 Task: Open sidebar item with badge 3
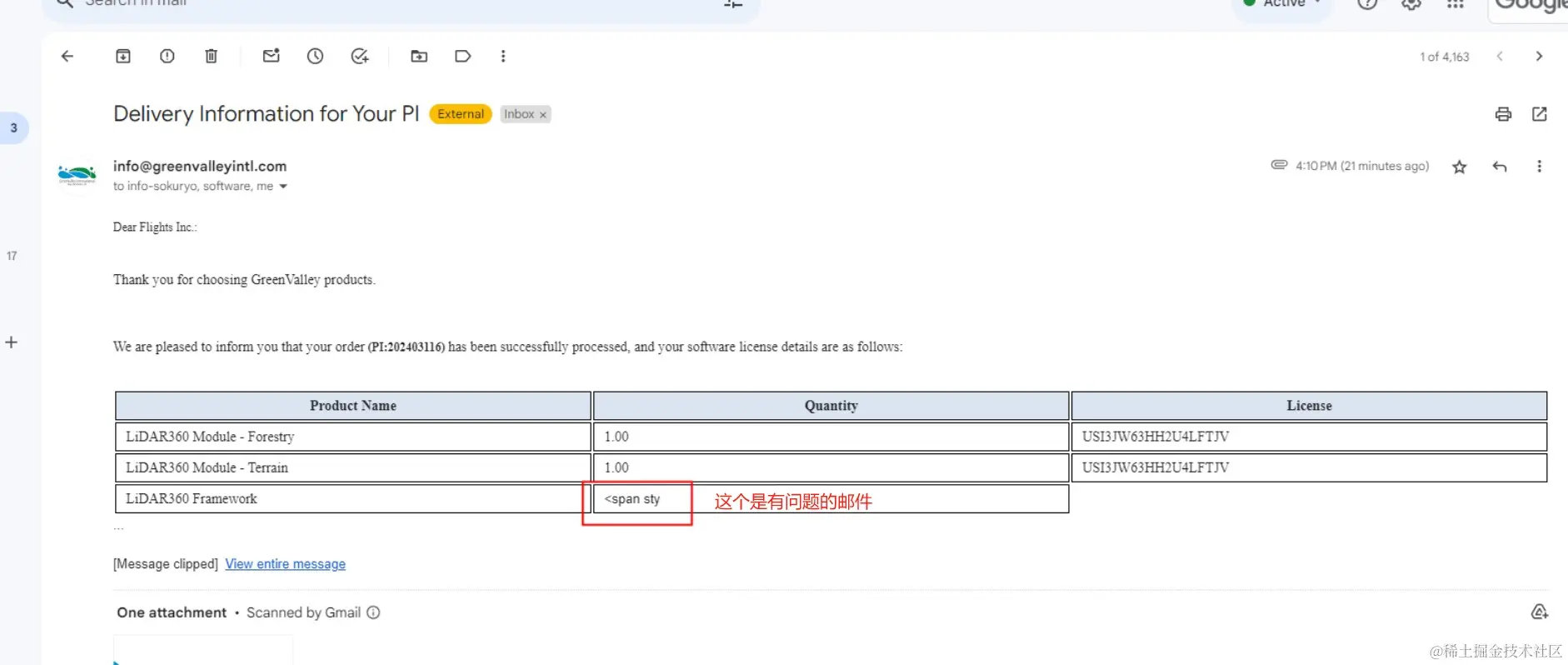click(x=13, y=127)
